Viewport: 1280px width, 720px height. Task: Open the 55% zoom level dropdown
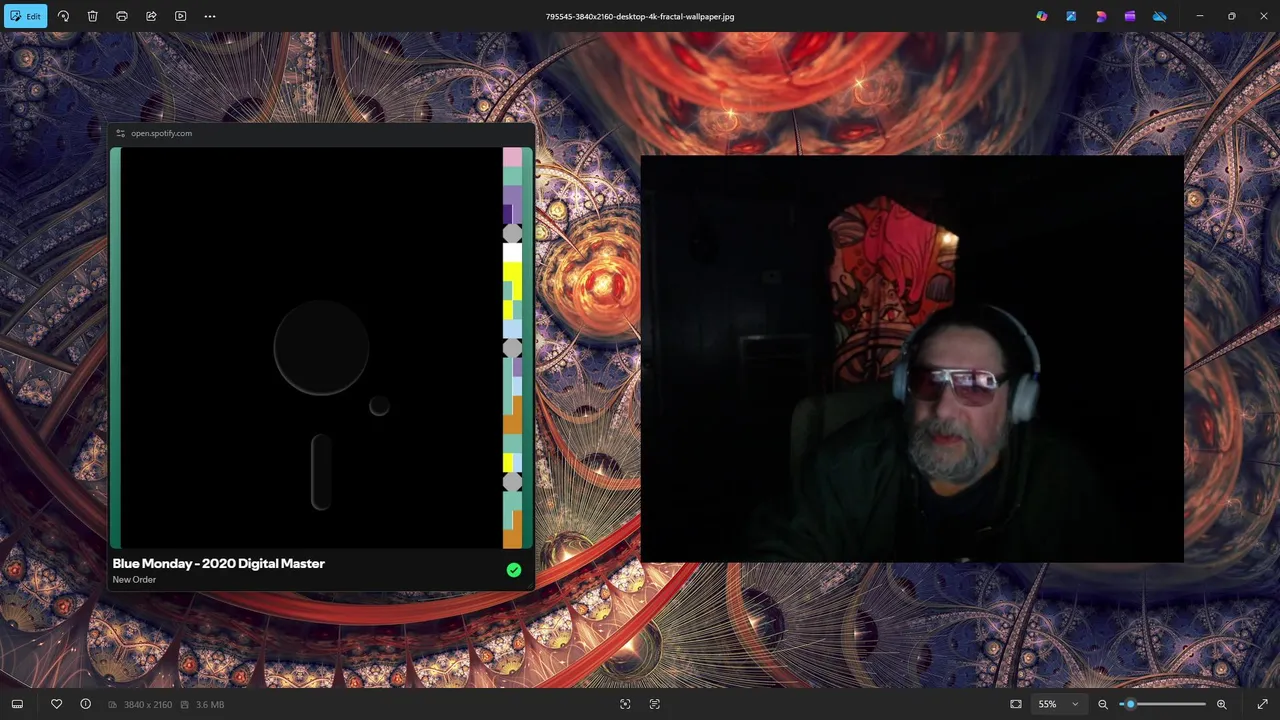click(1058, 704)
